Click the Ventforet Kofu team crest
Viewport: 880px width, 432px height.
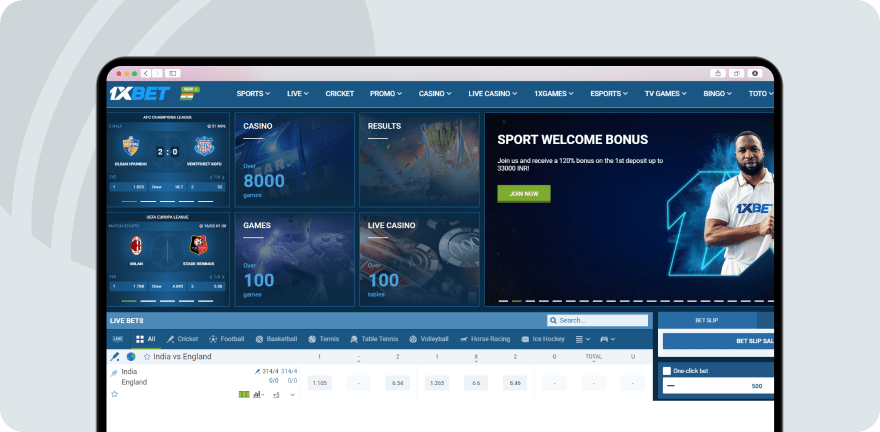pyautogui.click(x=203, y=146)
